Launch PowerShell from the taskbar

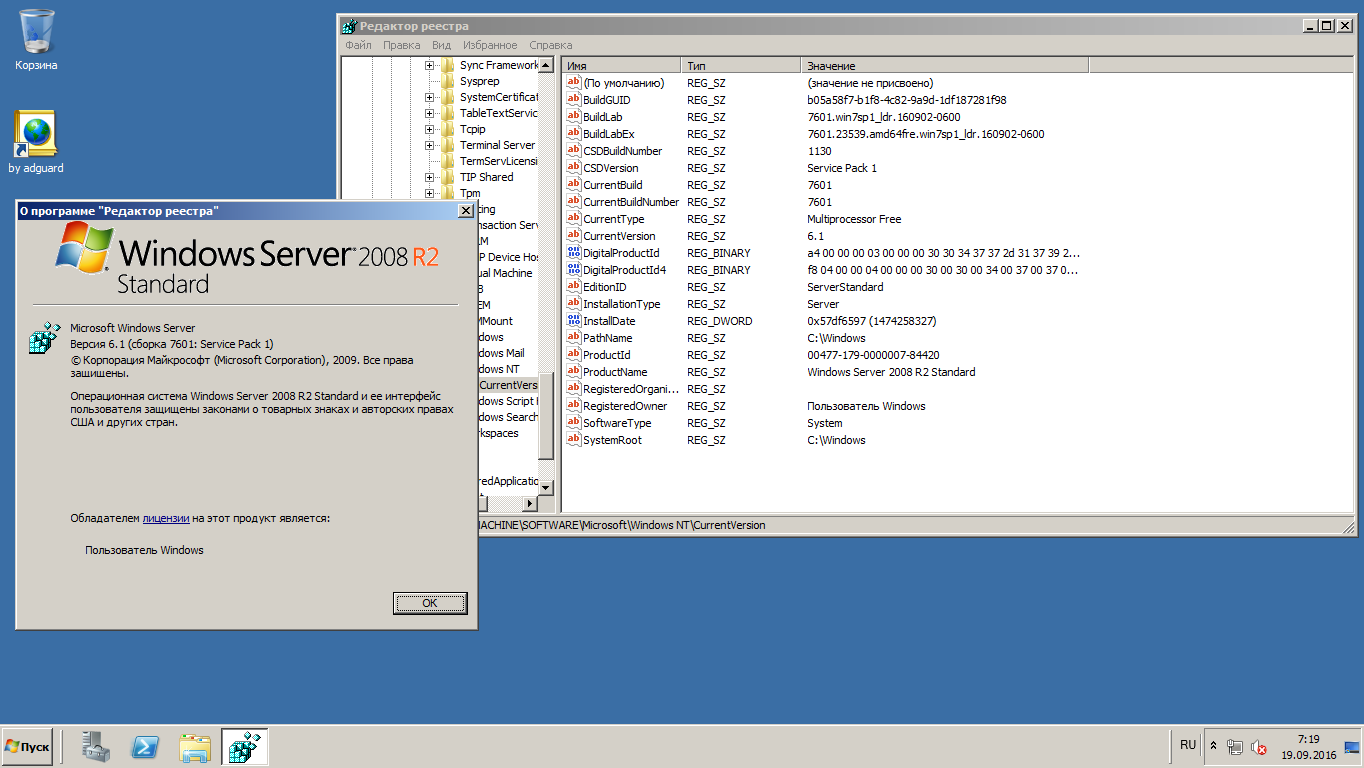pyautogui.click(x=146, y=747)
